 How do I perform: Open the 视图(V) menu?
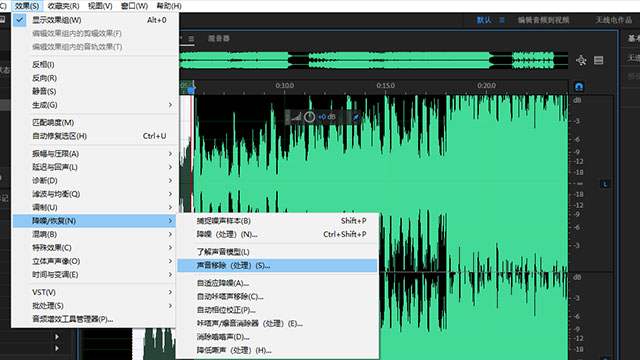[x=100, y=6]
